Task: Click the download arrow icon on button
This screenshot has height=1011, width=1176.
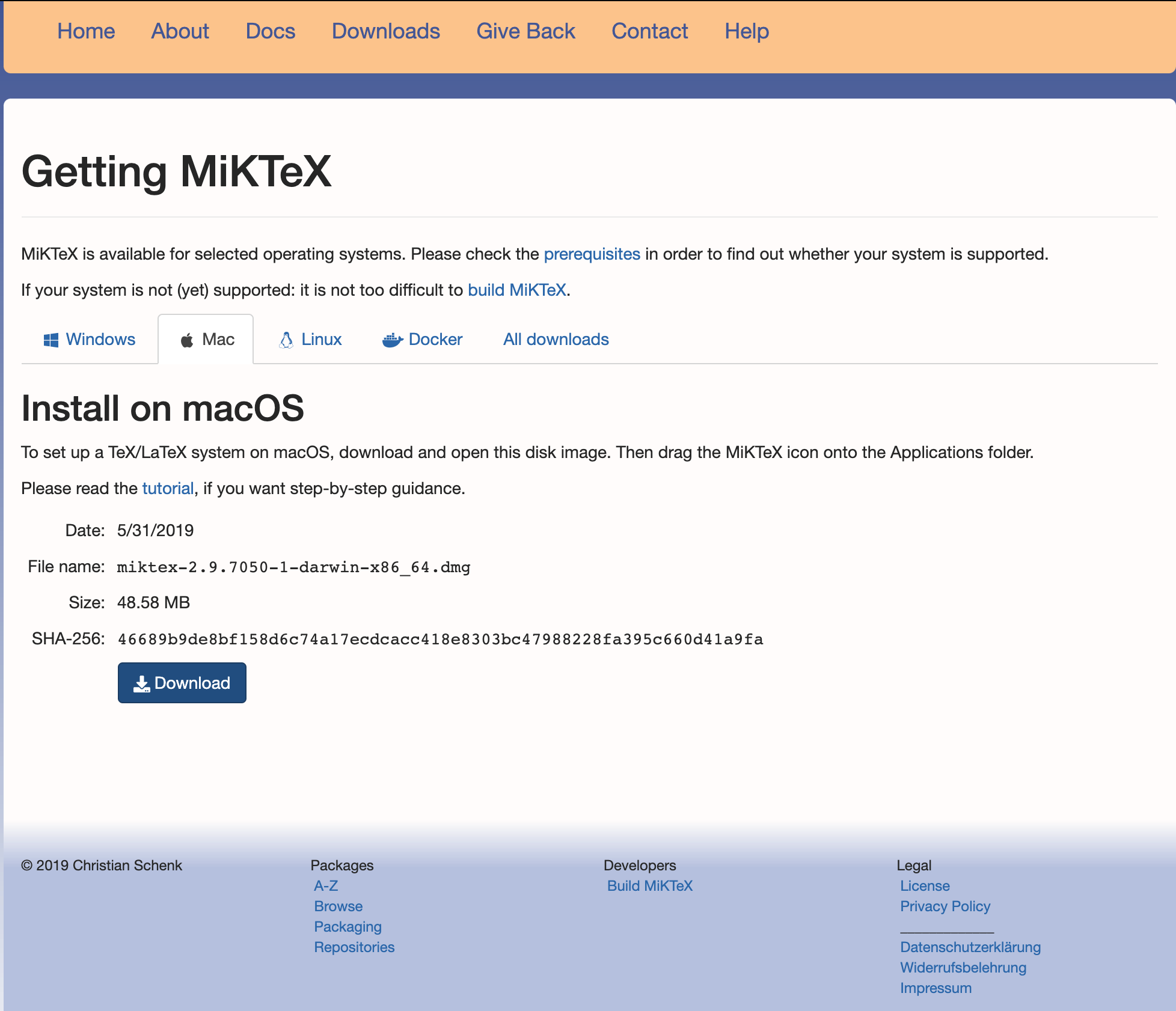Action: pos(142,683)
